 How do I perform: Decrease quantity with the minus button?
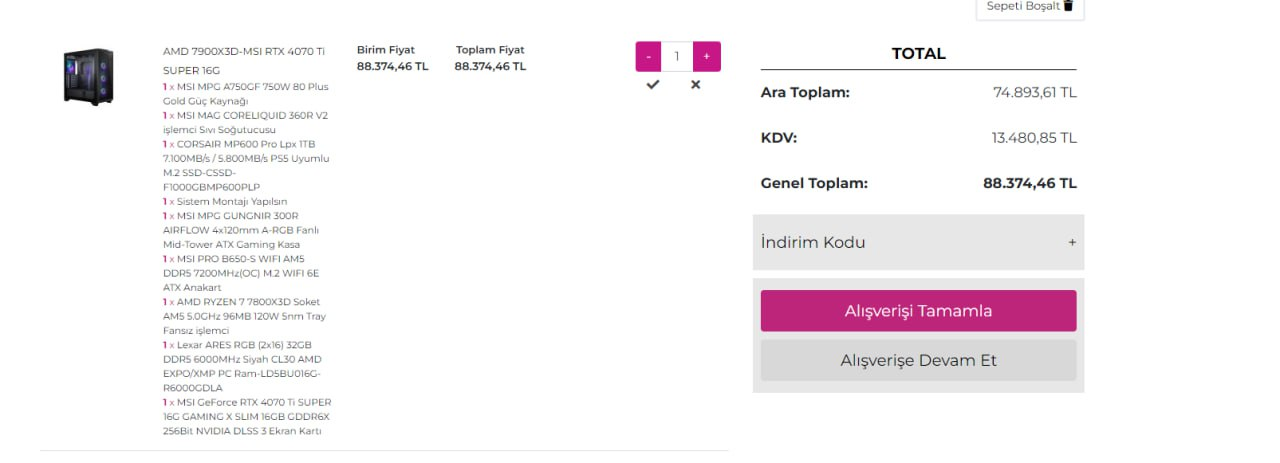[648, 56]
